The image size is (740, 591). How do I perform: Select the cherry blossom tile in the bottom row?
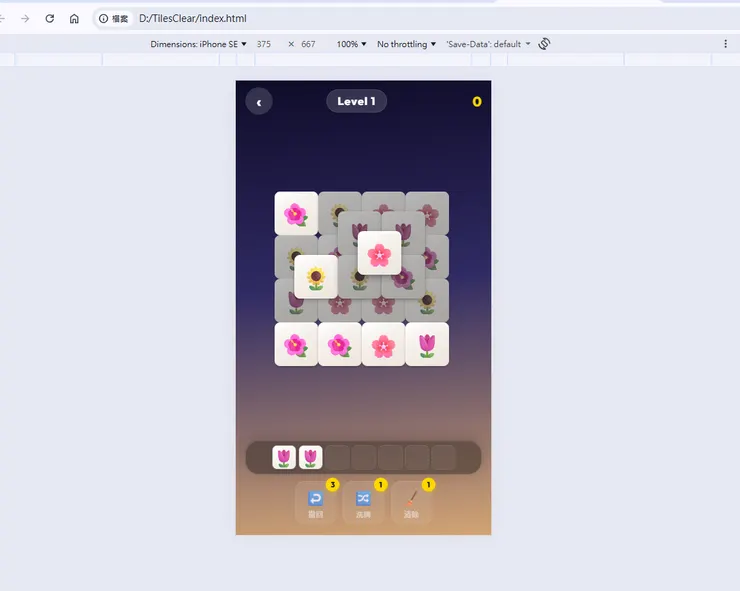pyautogui.click(x=383, y=344)
